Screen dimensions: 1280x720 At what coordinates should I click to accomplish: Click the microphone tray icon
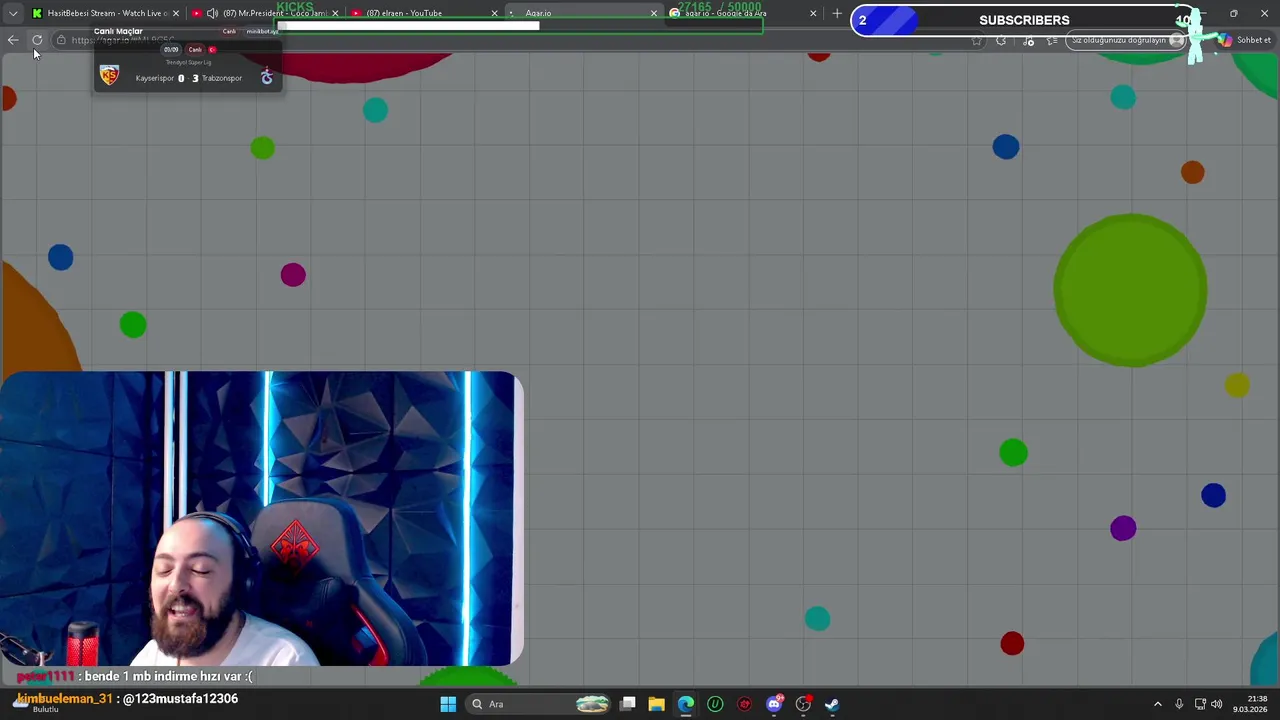pos(1179,704)
